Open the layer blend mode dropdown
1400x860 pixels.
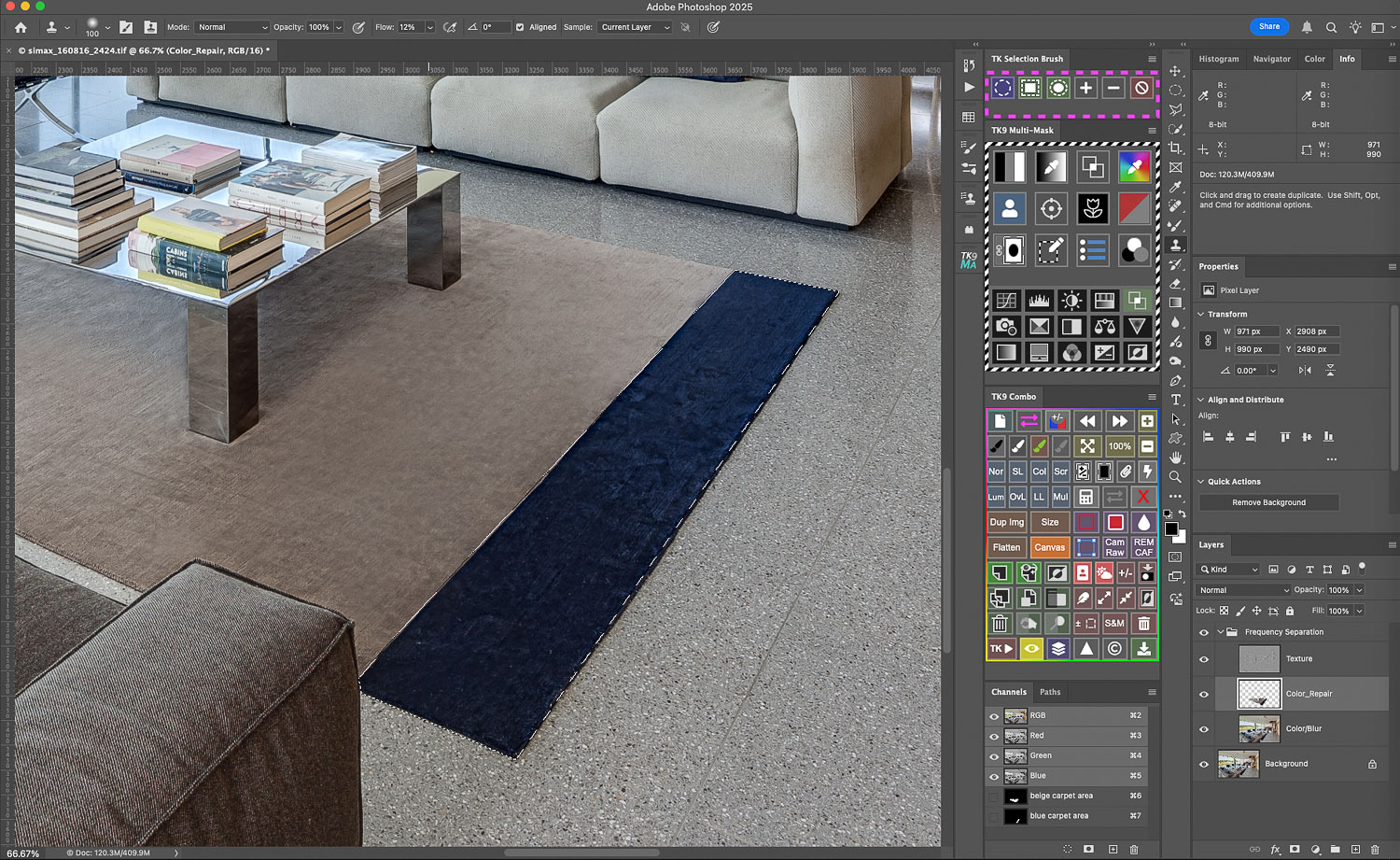pos(1243,590)
